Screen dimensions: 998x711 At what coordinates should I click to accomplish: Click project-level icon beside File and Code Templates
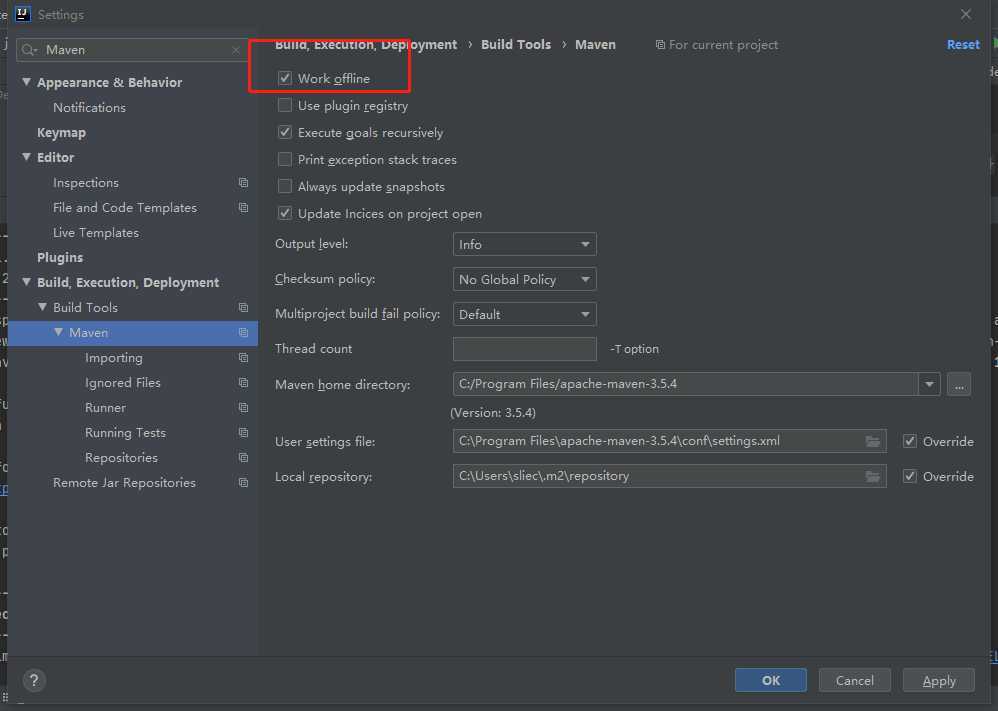click(243, 208)
